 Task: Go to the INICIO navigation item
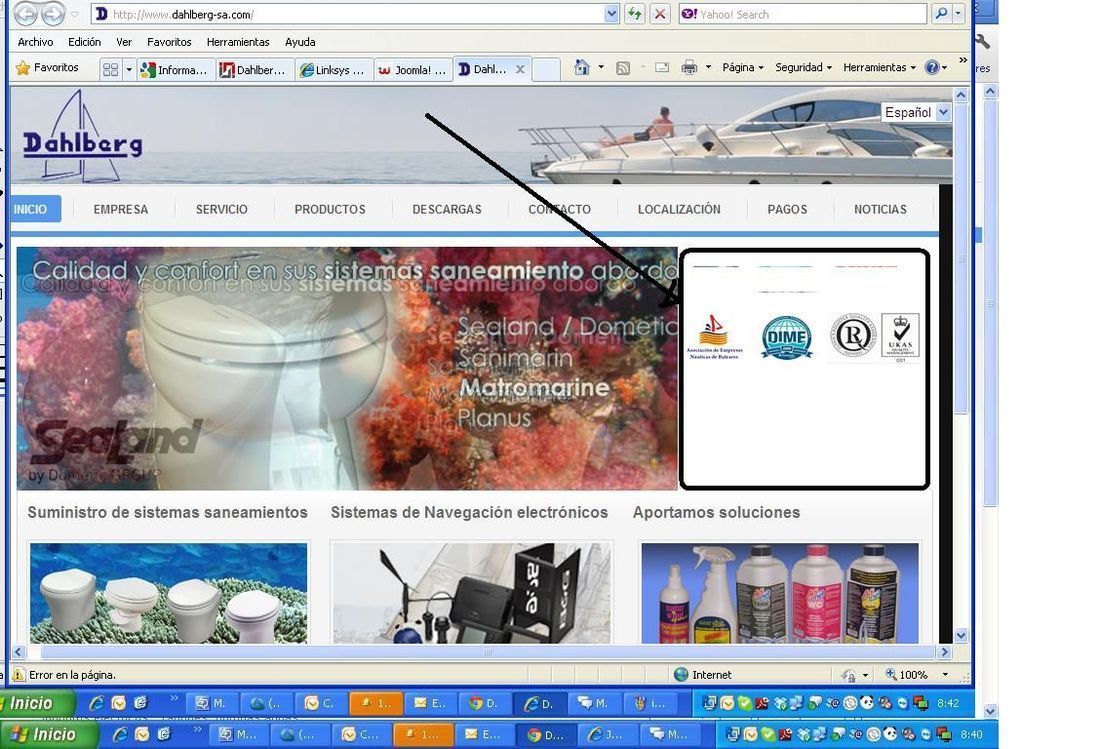(x=33, y=209)
